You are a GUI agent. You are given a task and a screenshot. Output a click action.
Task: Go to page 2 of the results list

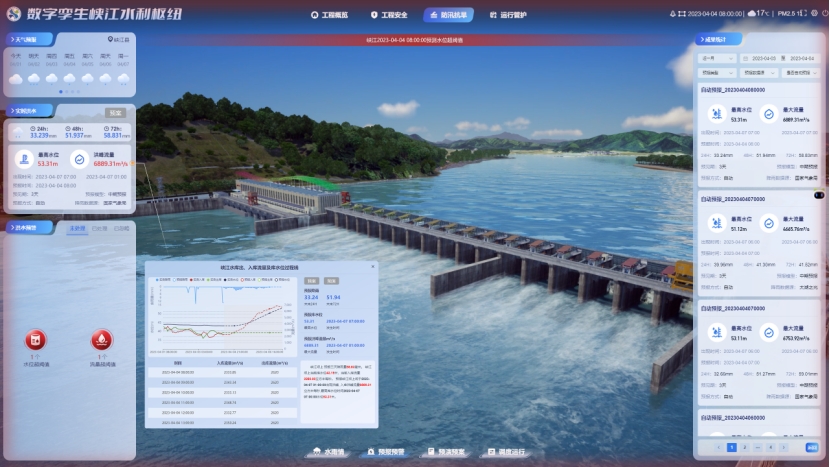(744, 447)
